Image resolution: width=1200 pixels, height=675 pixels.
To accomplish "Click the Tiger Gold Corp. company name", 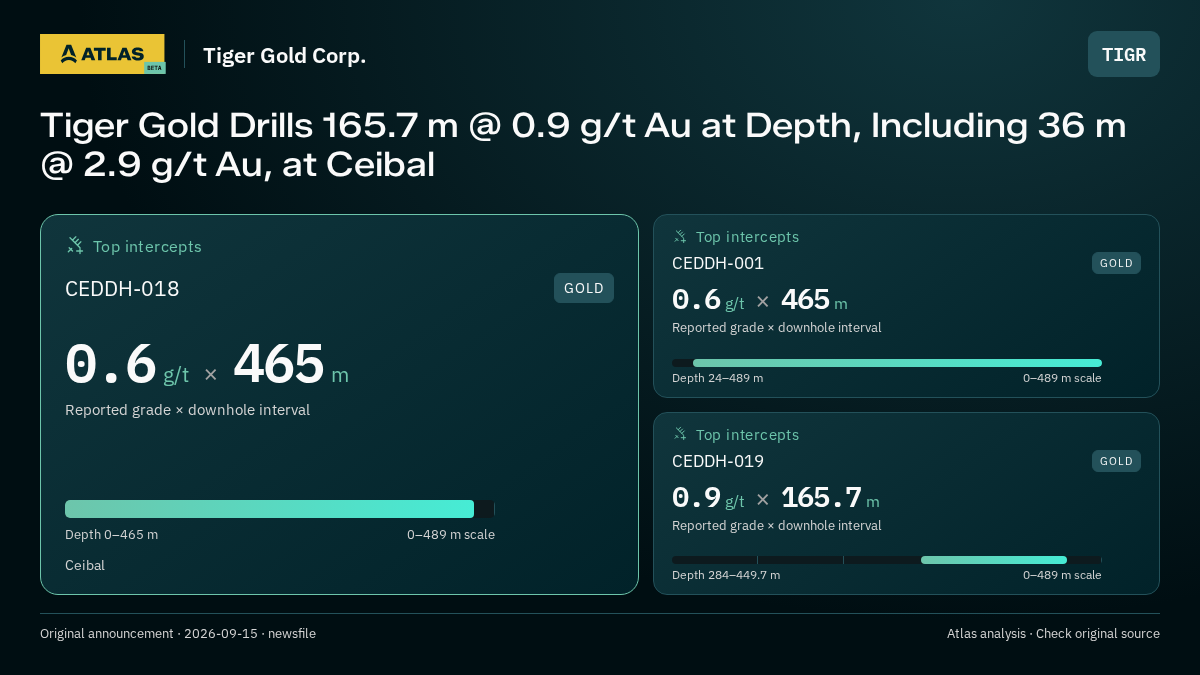I will click(x=285, y=56).
